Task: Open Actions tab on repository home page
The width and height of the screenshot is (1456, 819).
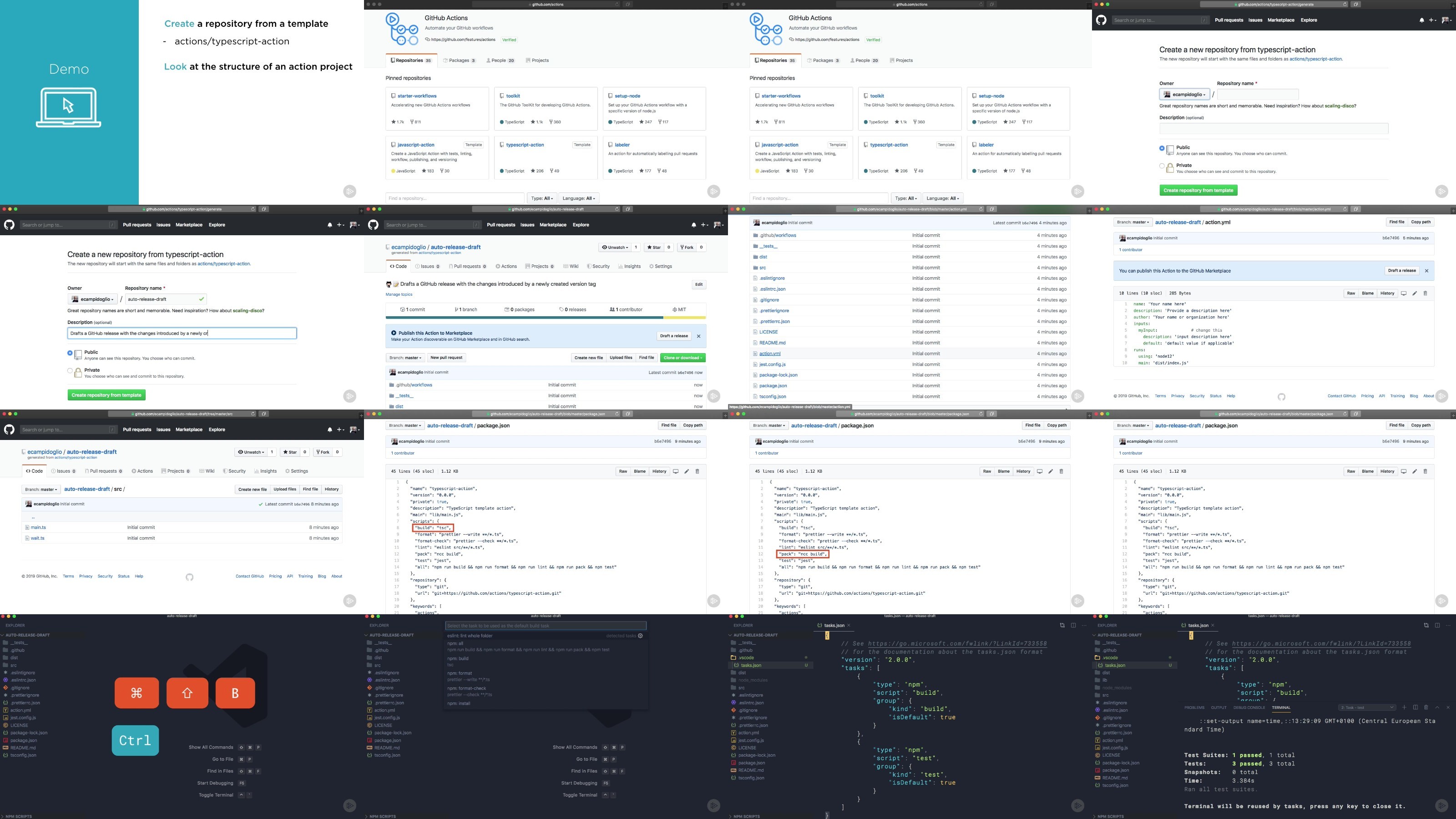Action: click(x=506, y=266)
